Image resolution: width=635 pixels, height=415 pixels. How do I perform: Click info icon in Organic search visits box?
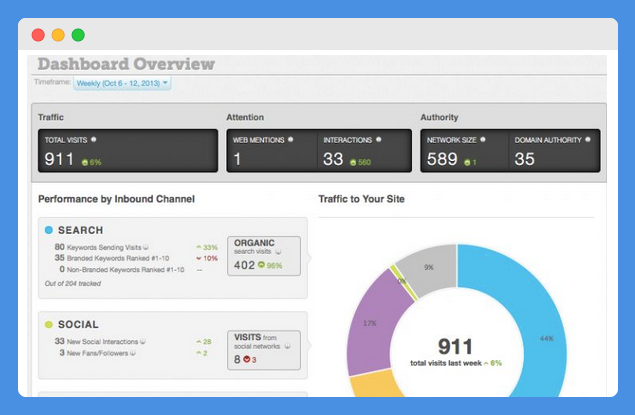(278, 252)
